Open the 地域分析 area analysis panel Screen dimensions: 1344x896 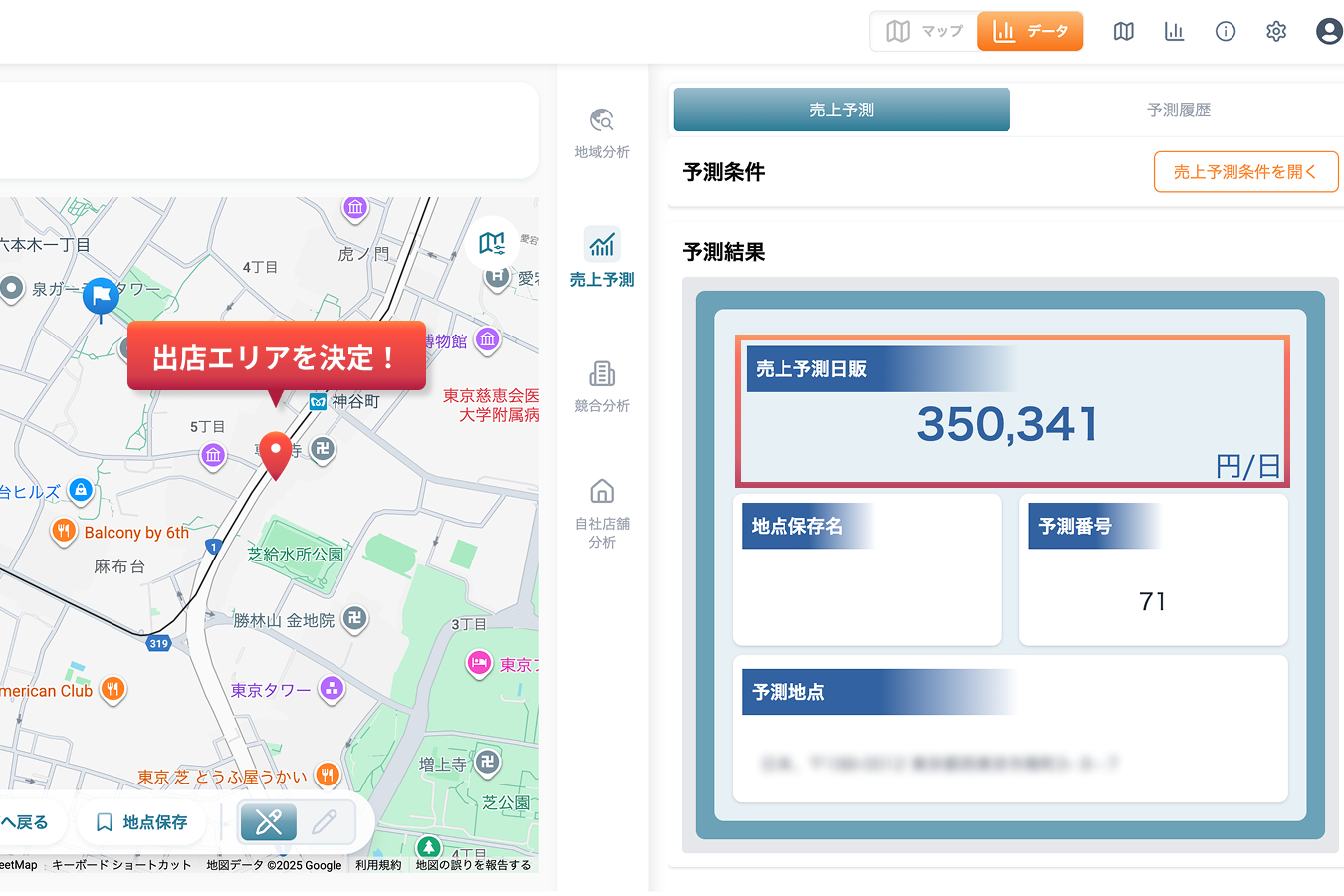[602, 132]
